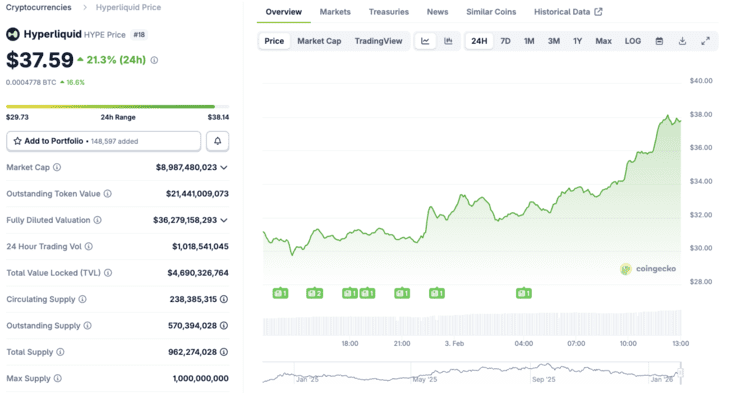
Task: Toggle the LOG scale option
Action: (633, 41)
